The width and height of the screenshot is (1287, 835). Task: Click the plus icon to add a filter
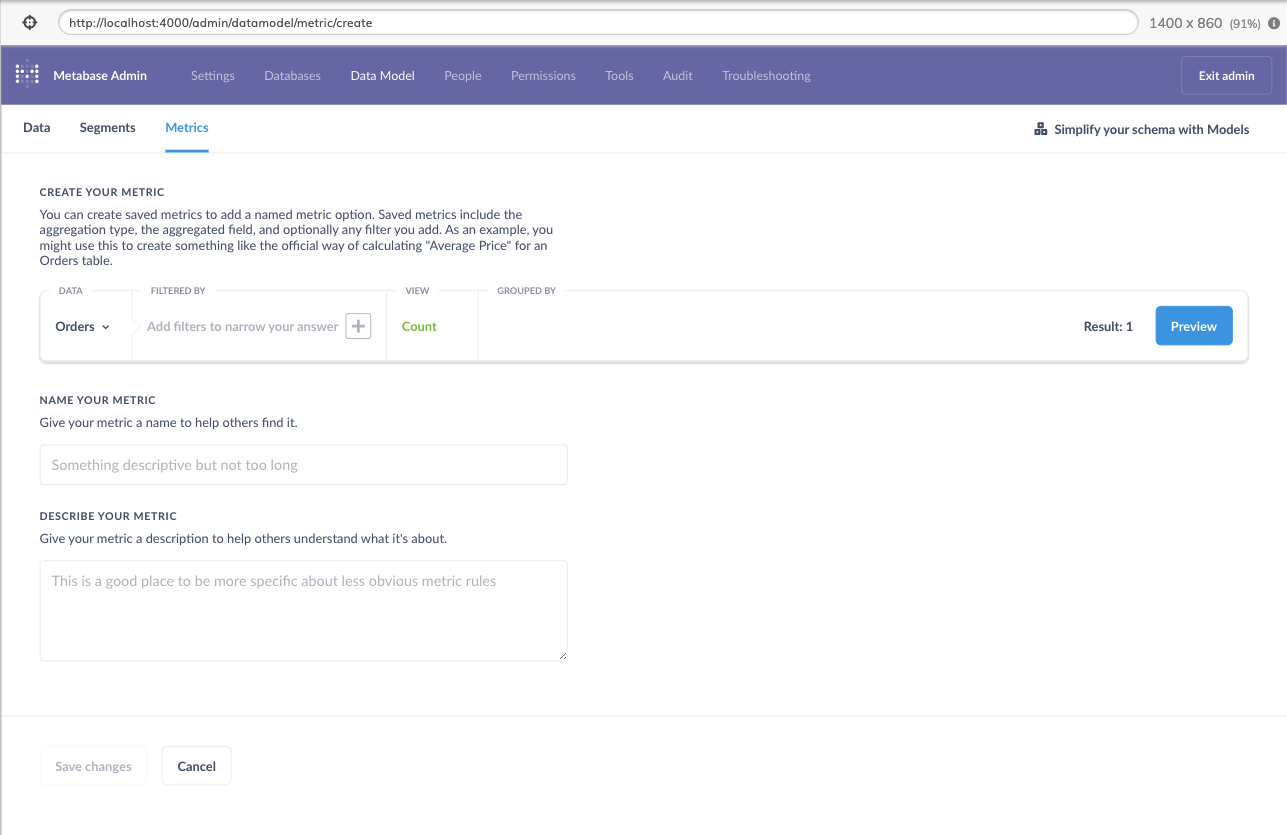pyautogui.click(x=358, y=325)
